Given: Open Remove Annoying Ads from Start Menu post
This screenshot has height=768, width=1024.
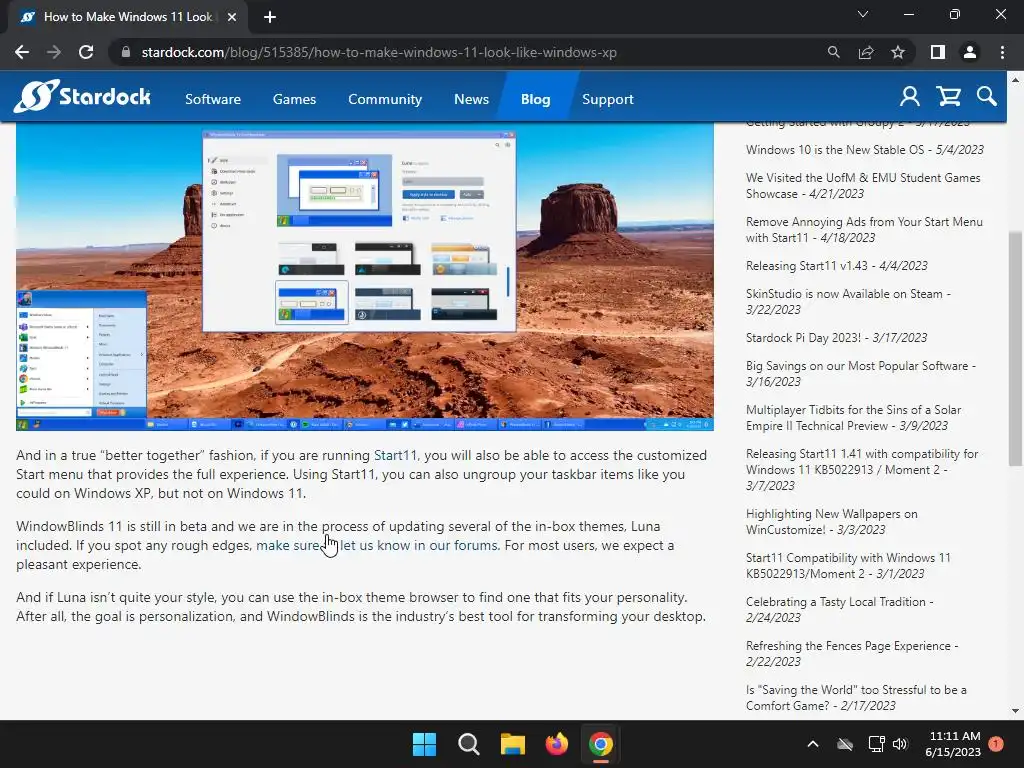Looking at the screenshot, I should click(x=864, y=230).
